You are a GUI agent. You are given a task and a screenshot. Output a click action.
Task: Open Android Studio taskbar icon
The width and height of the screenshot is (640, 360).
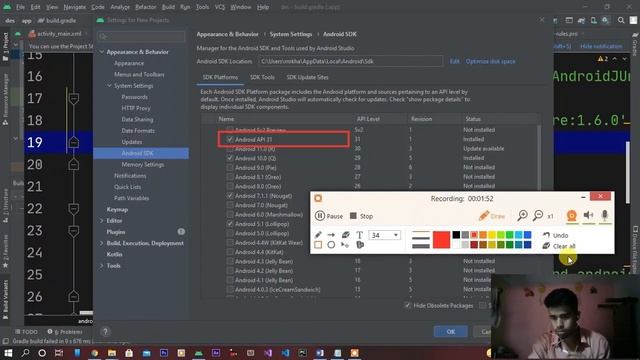(x=198, y=353)
